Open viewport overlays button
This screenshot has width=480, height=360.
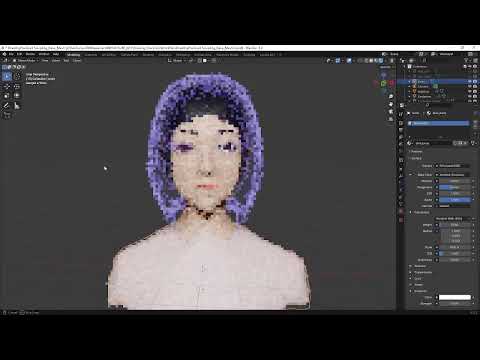pos(349,60)
